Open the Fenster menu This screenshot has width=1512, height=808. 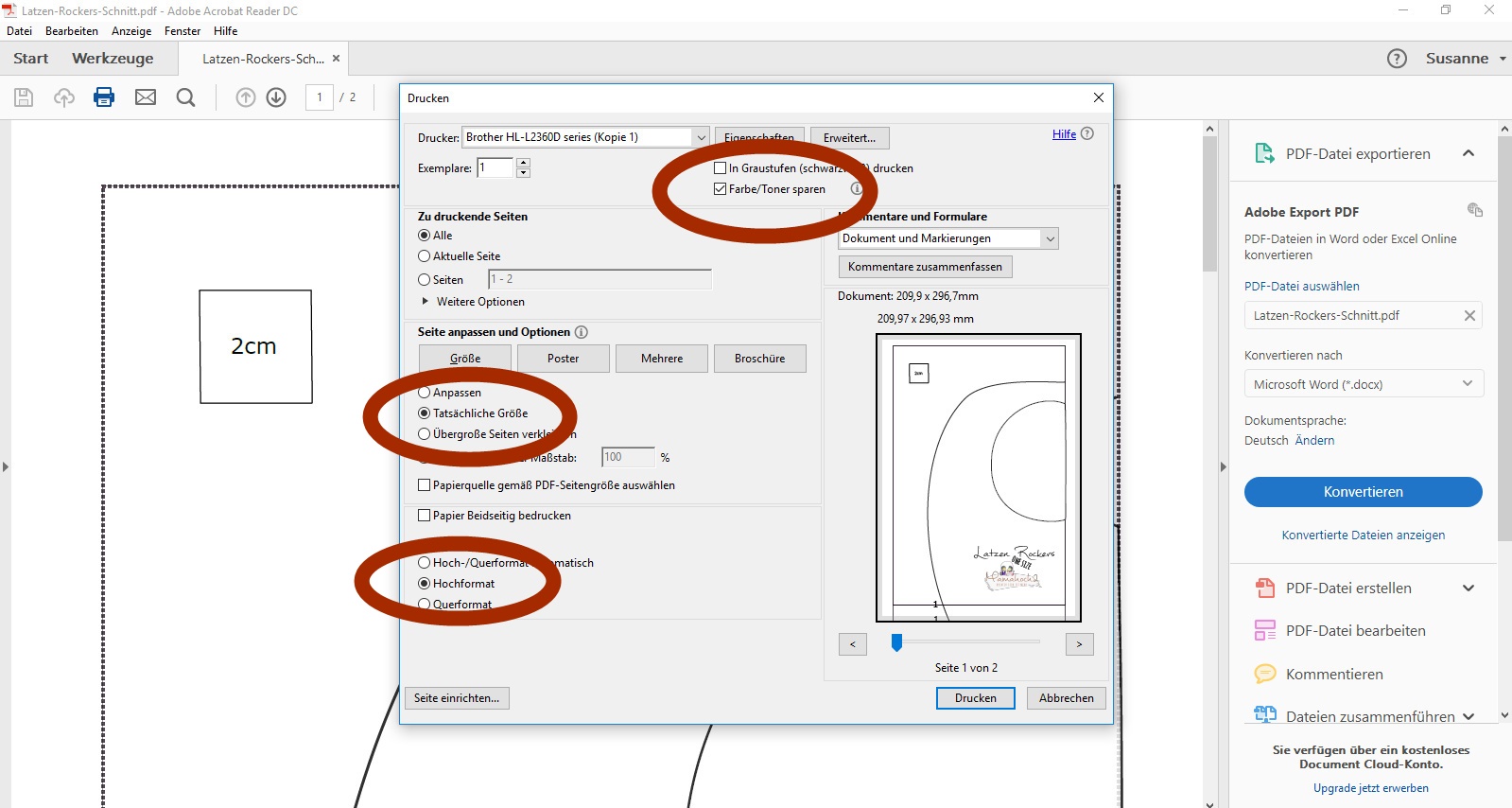click(x=182, y=31)
